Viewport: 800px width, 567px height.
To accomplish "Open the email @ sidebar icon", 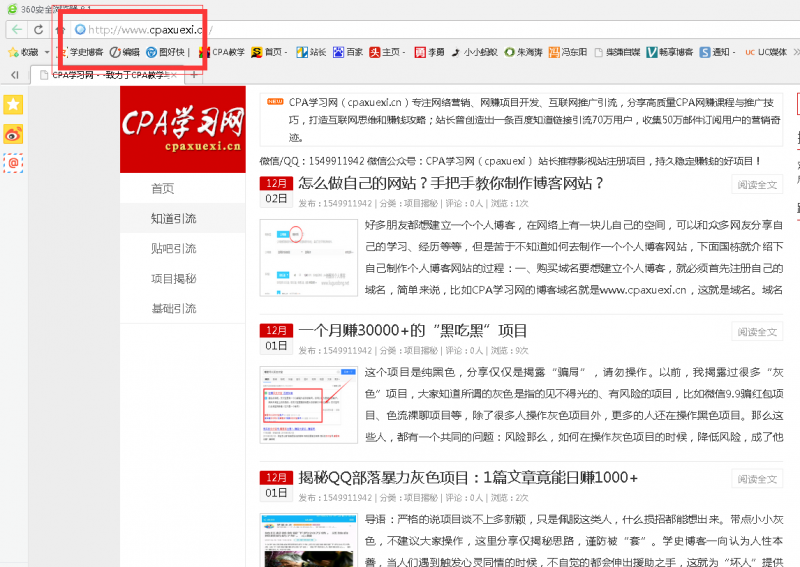I will [x=14, y=162].
